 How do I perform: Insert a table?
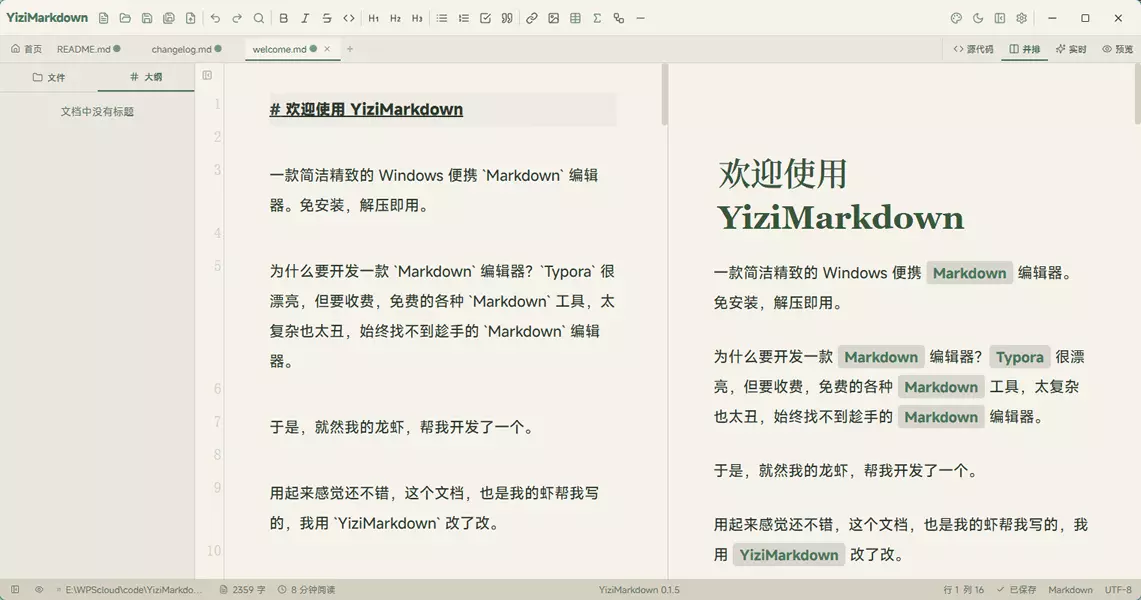(576, 18)
